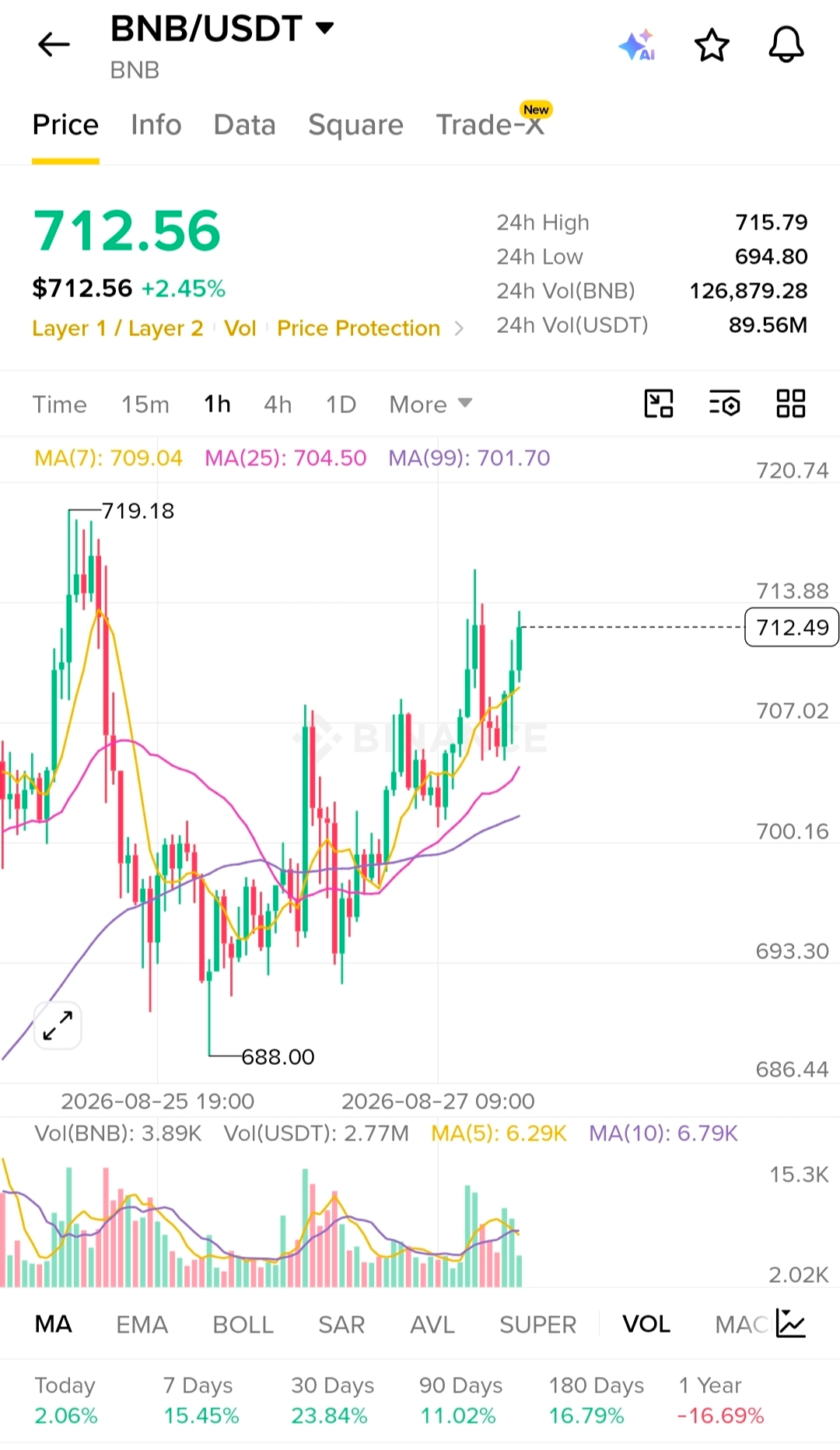Select the Time chart view
Image resolution: width=840 pixels, height=1450 pixels.
59,405
